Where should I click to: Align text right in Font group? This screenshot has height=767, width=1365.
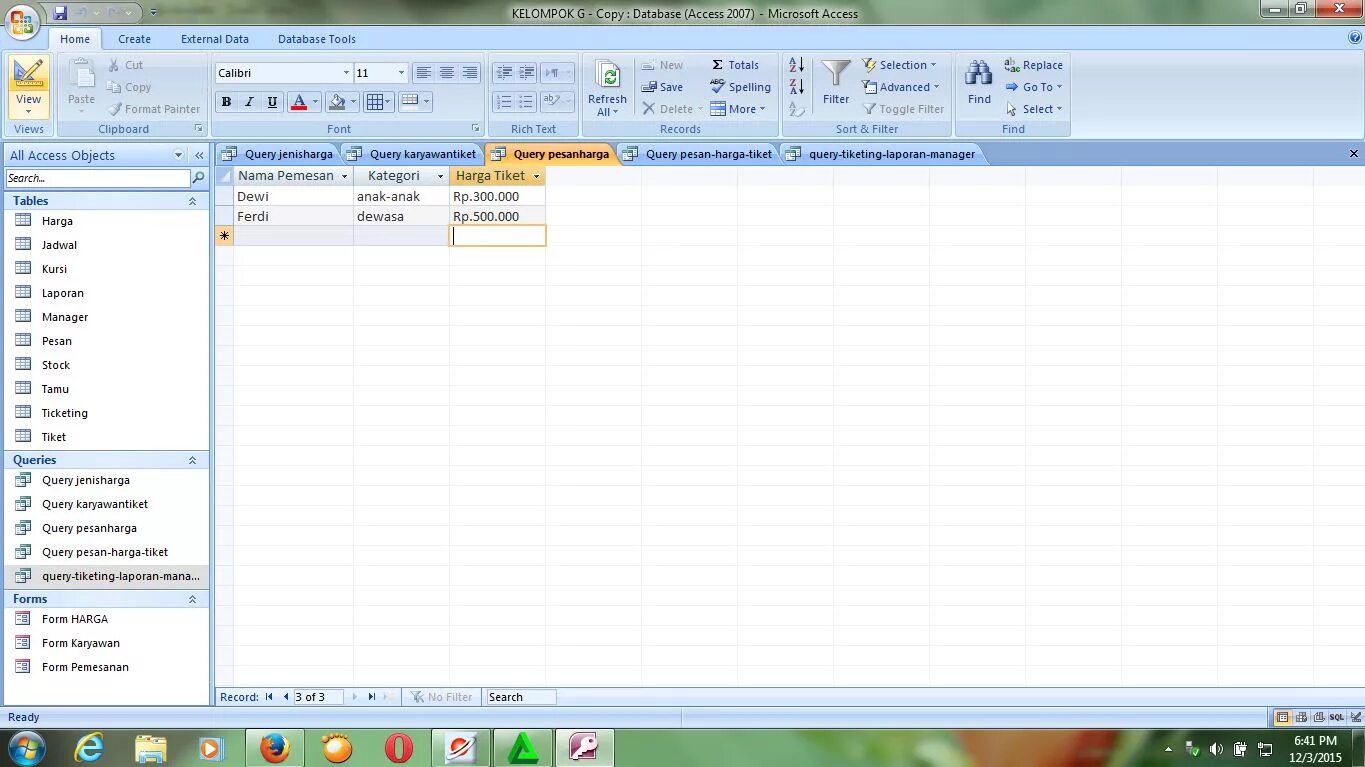point(469,73)
